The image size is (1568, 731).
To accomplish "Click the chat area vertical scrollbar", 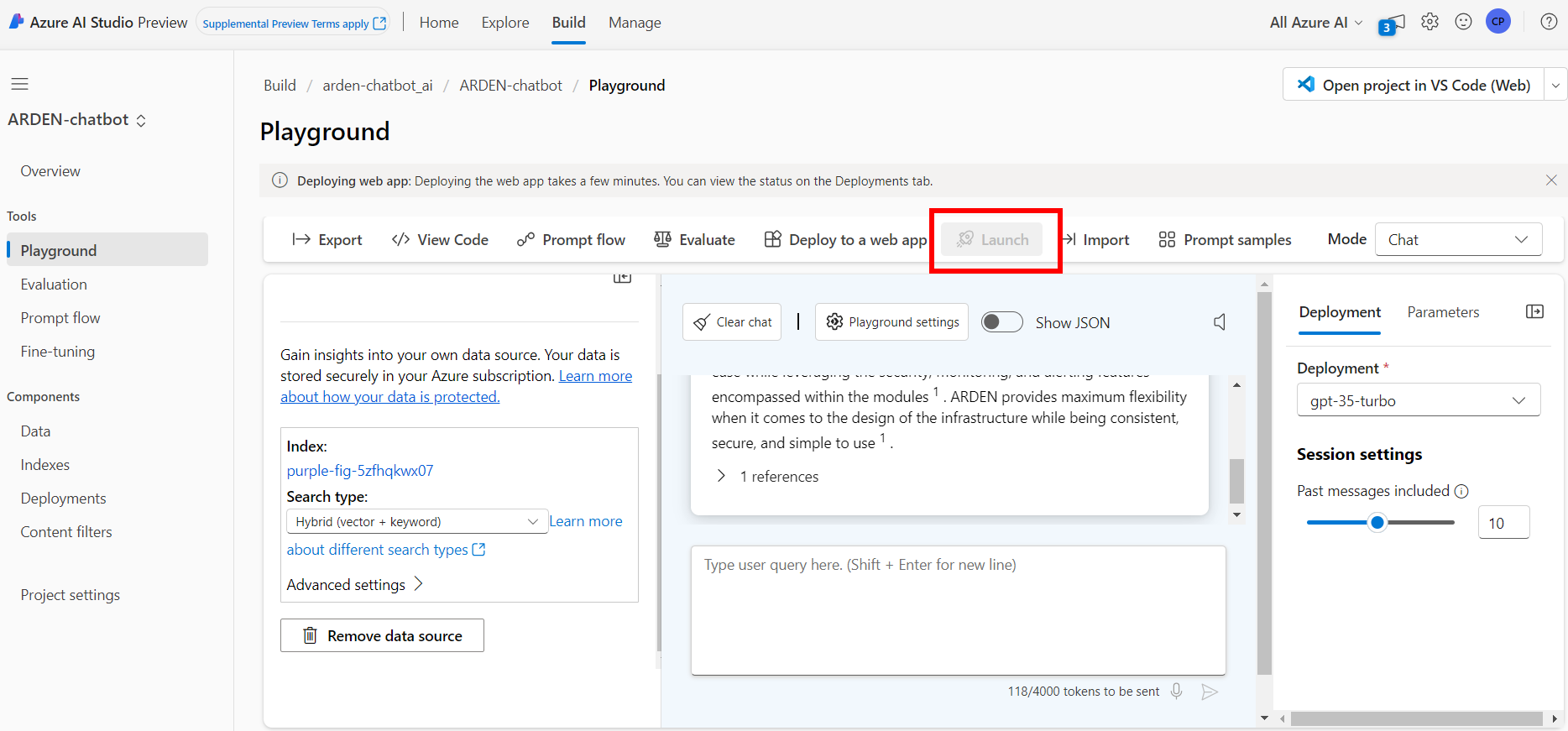I will [1236, 480].
